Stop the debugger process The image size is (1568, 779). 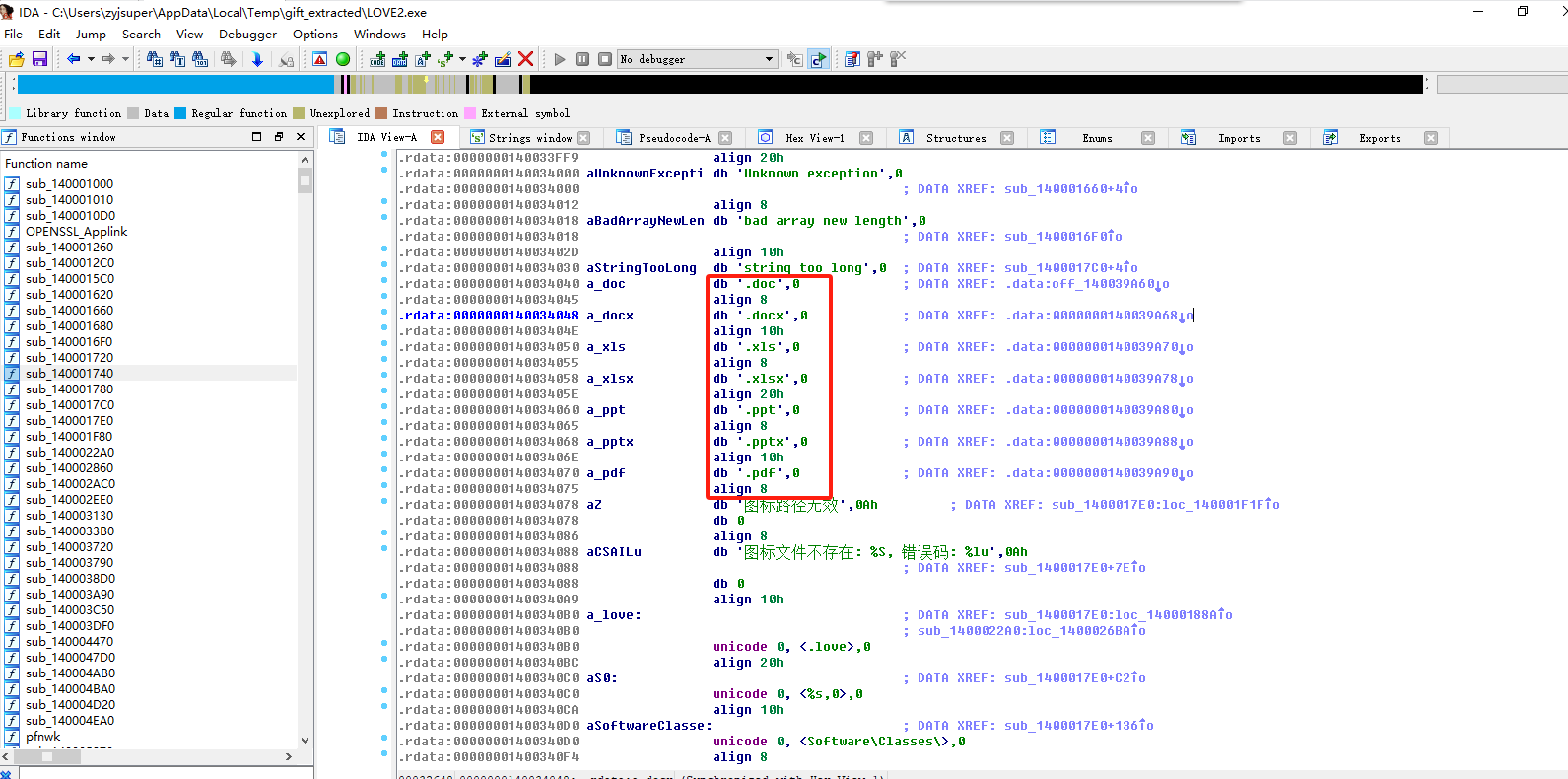pos(605,59)
